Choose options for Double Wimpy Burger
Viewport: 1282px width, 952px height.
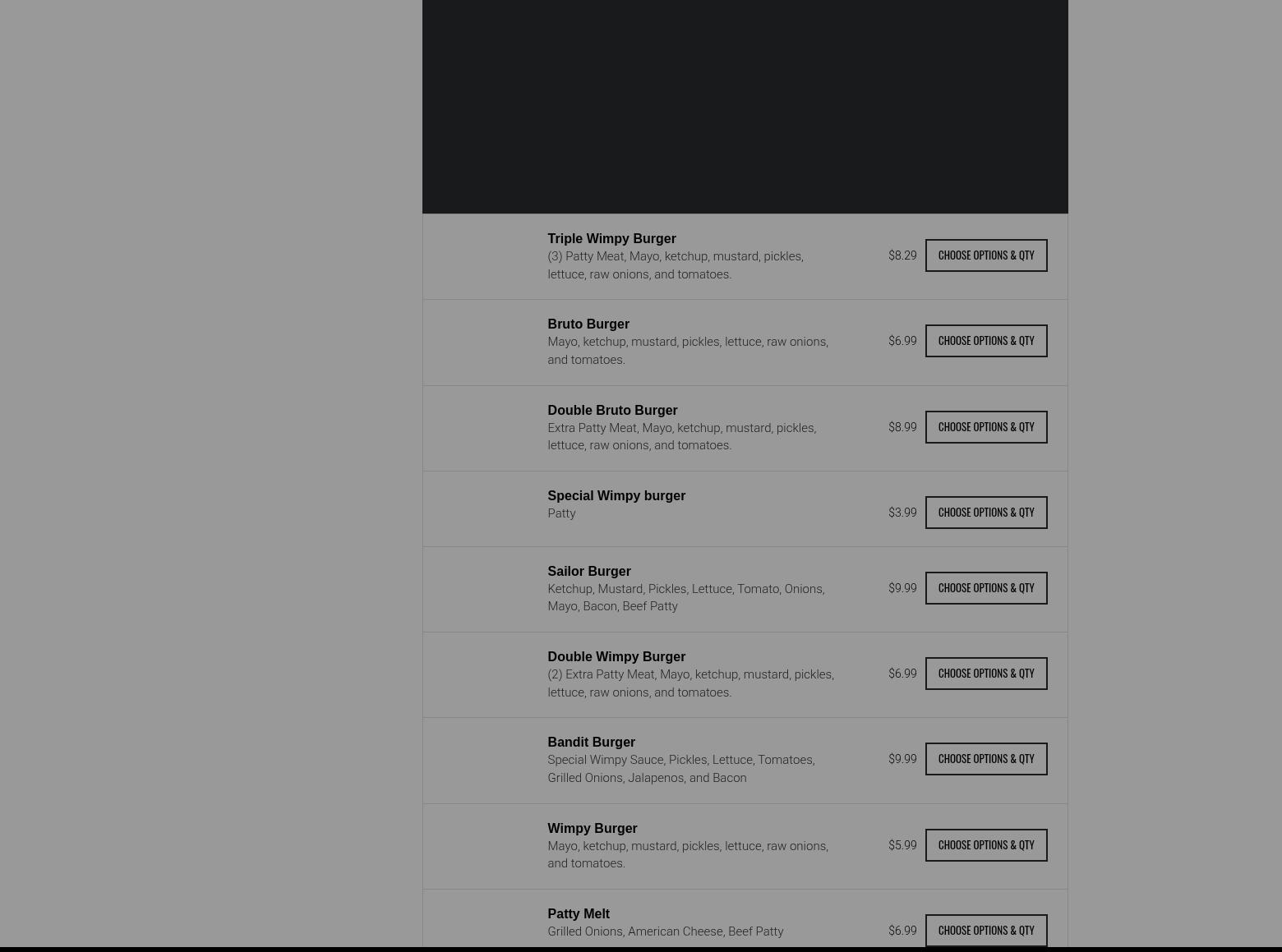click(x=986, y=674)
